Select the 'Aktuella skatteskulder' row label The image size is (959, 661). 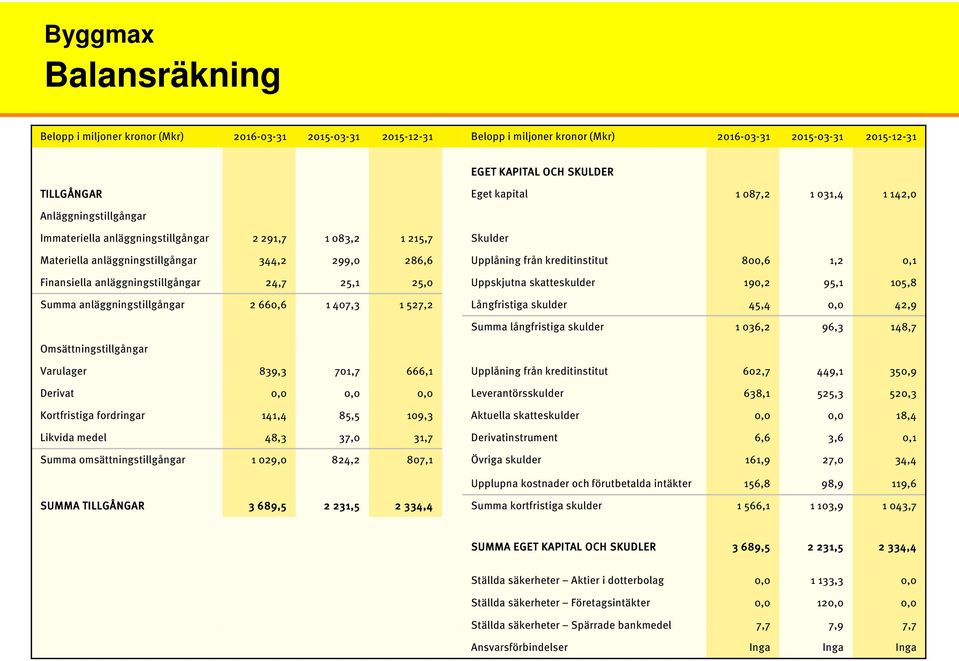[x=525, y=415]
